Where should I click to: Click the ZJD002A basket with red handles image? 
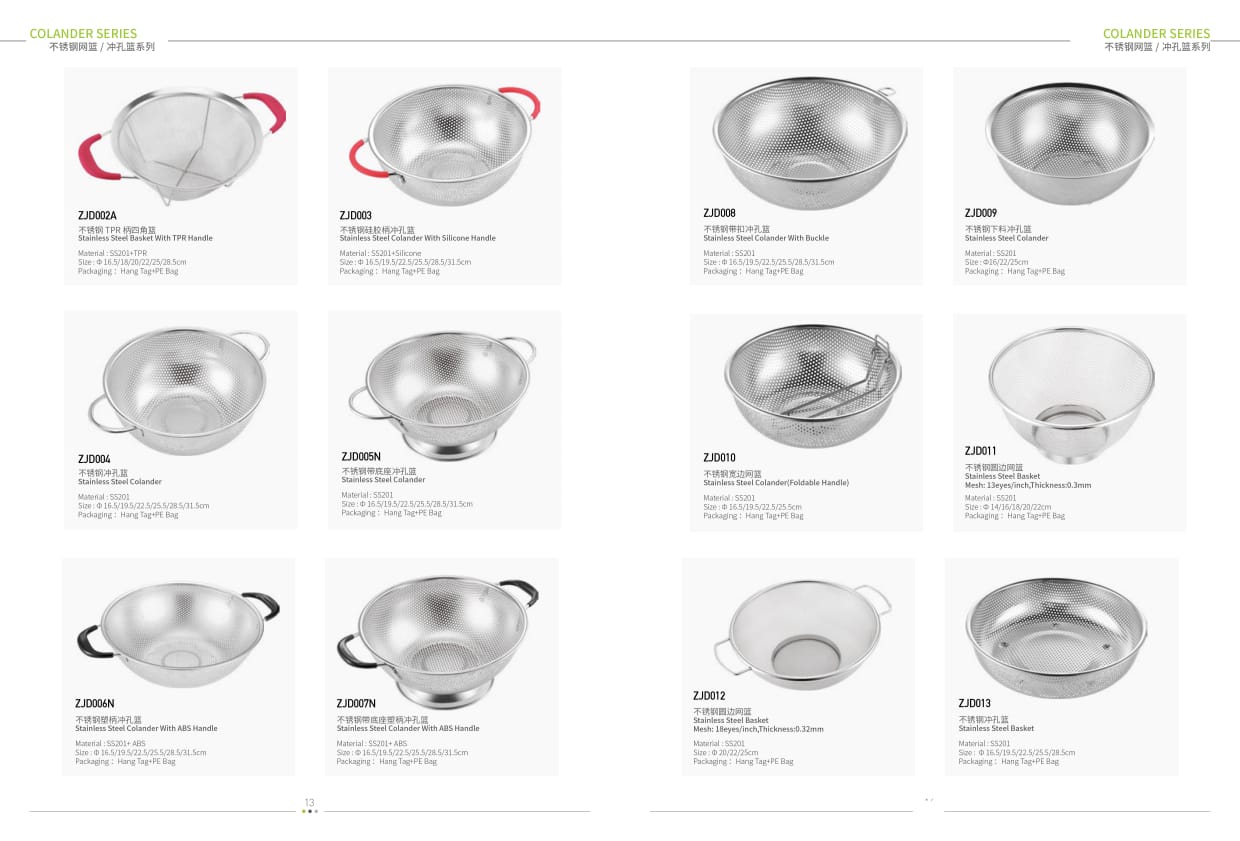click(x=182, y=143)
